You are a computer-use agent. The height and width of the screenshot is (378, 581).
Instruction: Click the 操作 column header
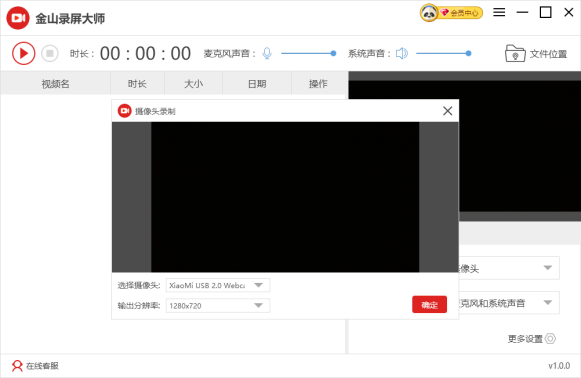[318, 84]
